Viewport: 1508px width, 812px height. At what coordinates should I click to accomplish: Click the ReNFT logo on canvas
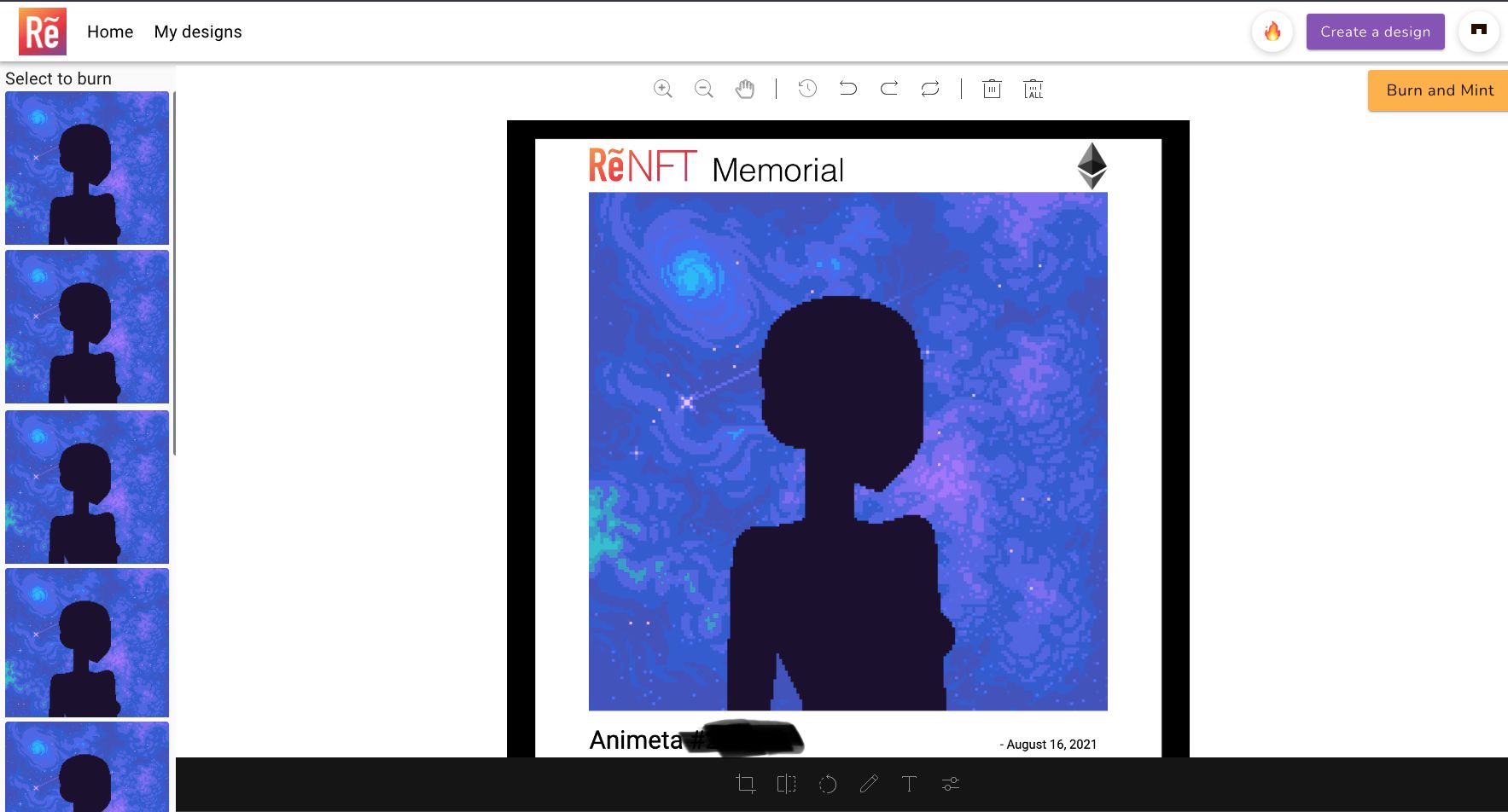[x=643, y=165]
